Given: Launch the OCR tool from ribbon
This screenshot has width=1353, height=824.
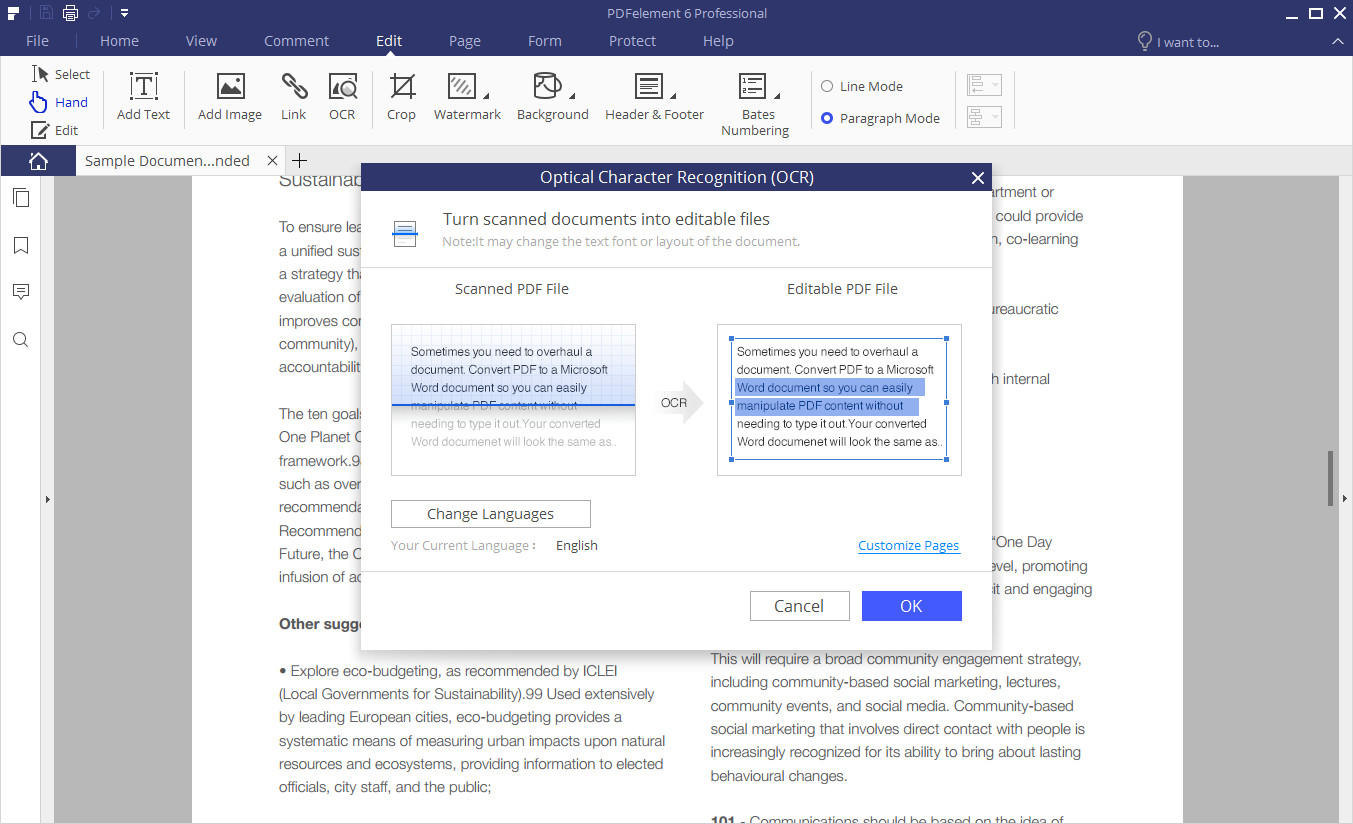Looking at the screenshot, I should [x=342, y=97].
